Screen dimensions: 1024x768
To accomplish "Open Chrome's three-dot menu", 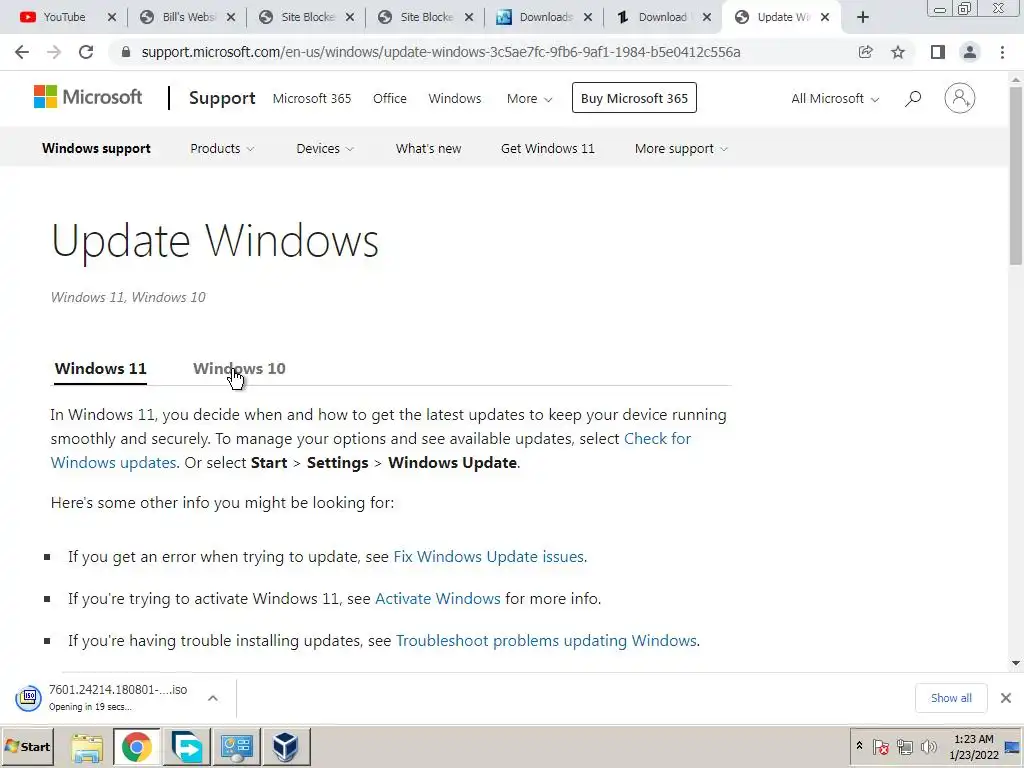I will [1002, 52].
